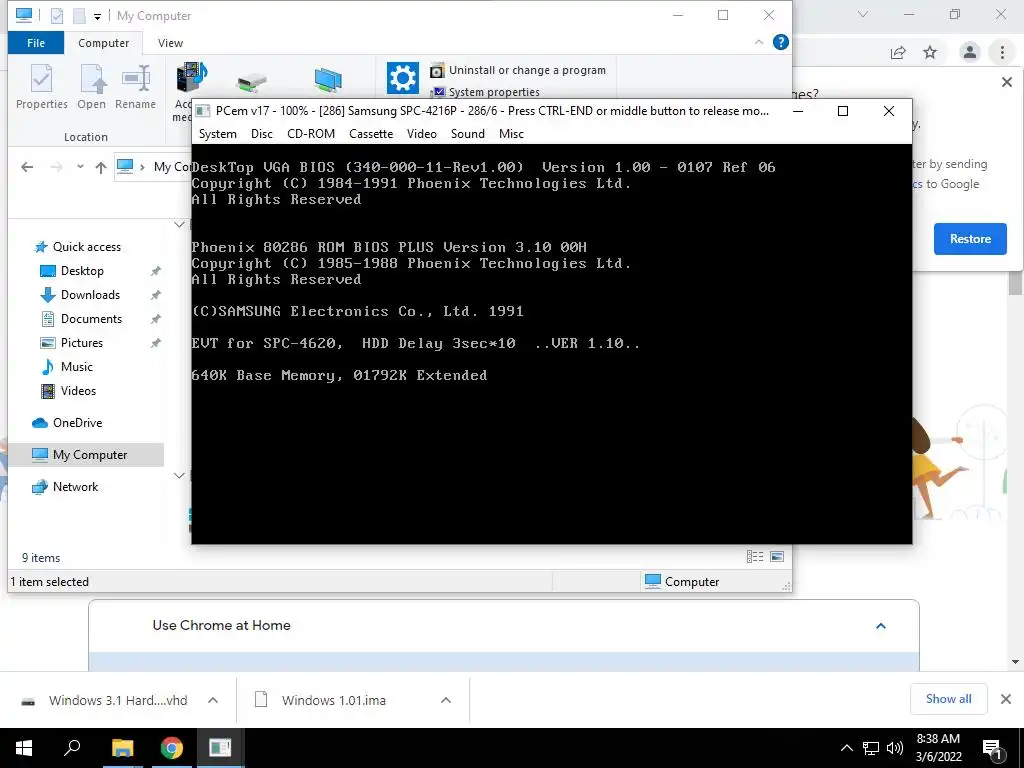1024x768 pixels.
Task: Open recent locations dropdown arrow
Action: pos(80,167)
